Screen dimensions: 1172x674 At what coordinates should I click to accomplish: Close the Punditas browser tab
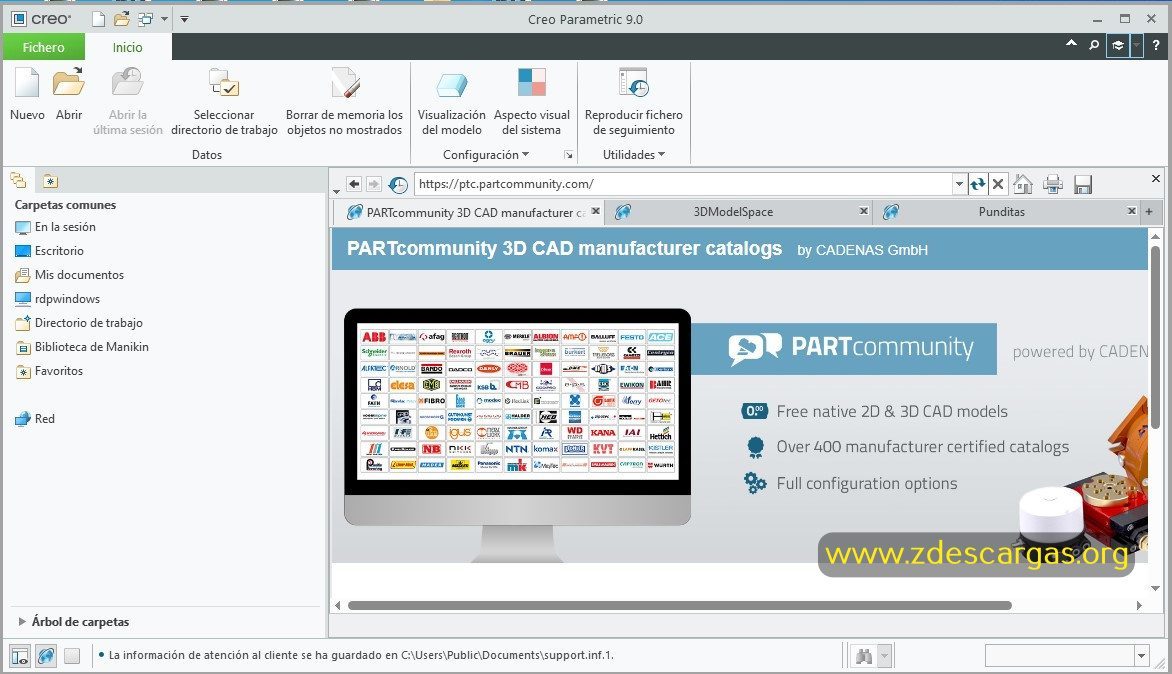click(1132, 211)
